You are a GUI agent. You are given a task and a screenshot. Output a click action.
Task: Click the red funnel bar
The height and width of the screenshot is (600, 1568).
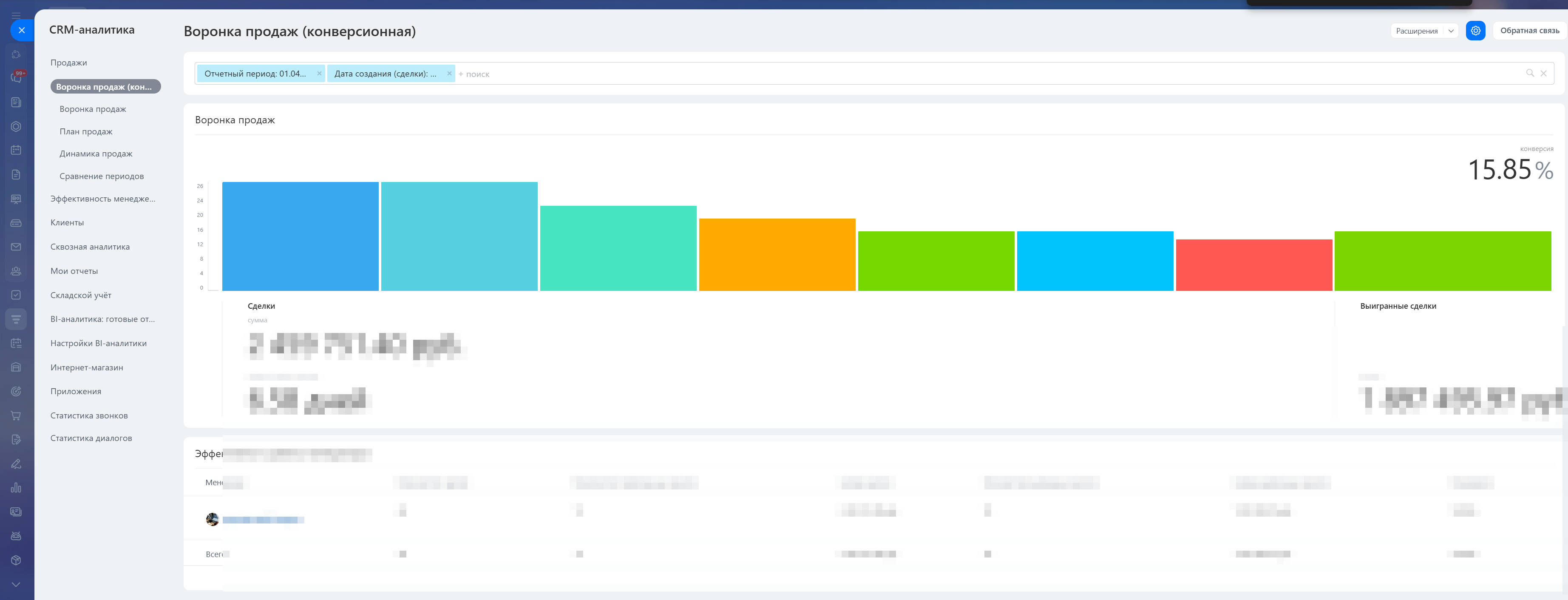1254,265
